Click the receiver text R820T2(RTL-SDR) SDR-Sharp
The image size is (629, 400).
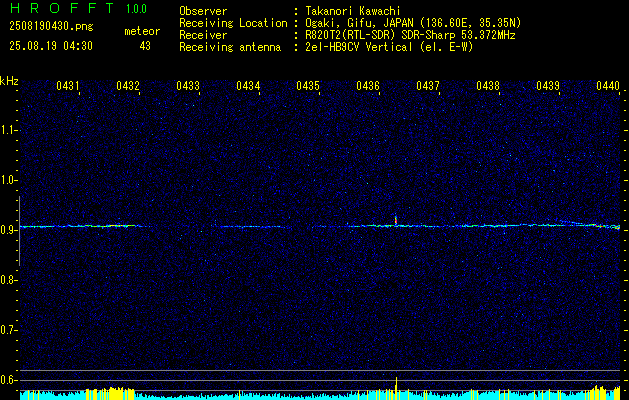pos(382,35)
